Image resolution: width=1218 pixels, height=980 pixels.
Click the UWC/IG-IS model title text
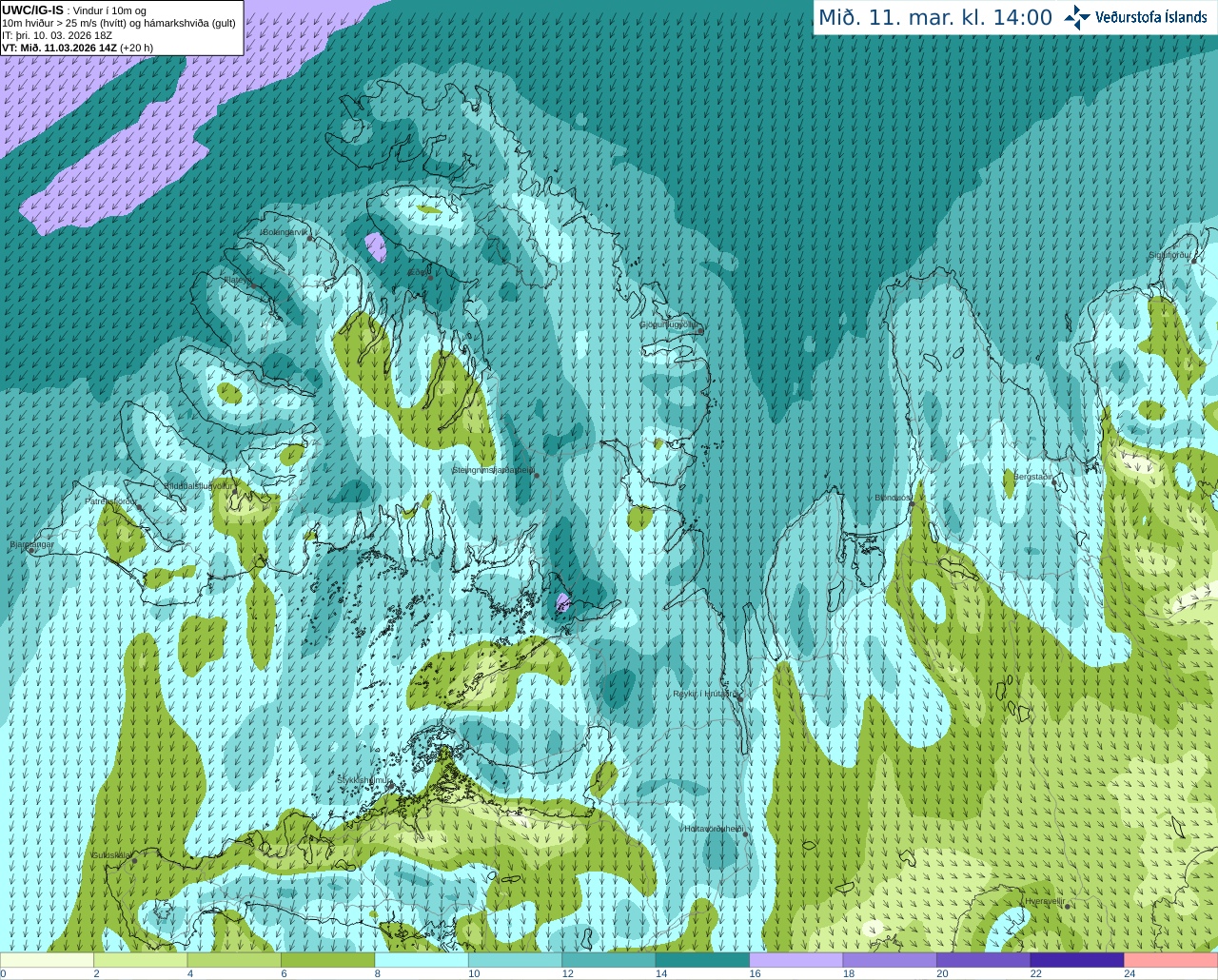[x=33, y=10]
